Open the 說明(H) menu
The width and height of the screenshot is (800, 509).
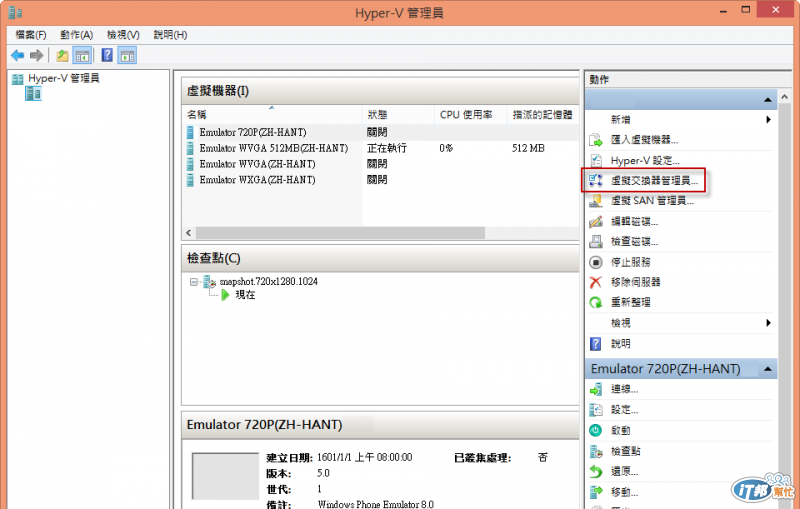pos(170,35)
